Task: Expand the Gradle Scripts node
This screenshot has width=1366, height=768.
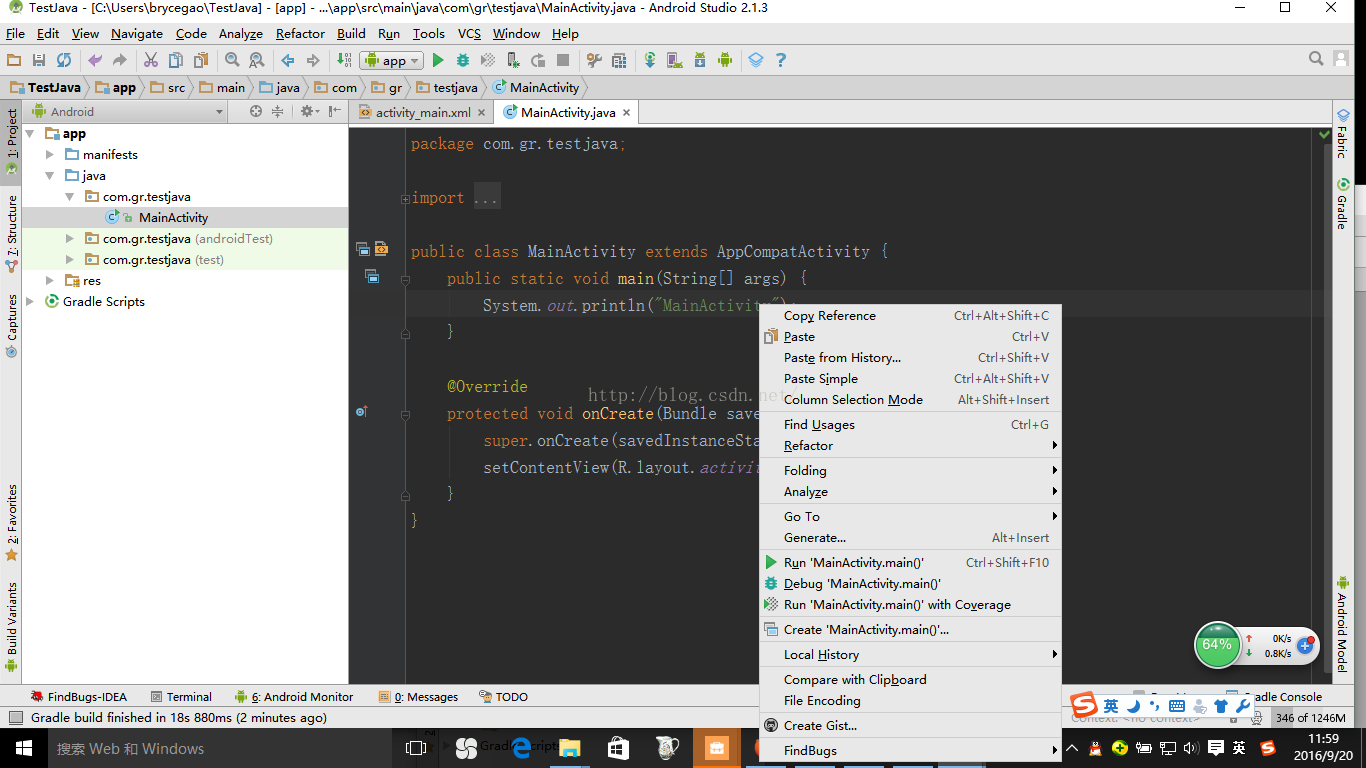Action: coord(30,302)
